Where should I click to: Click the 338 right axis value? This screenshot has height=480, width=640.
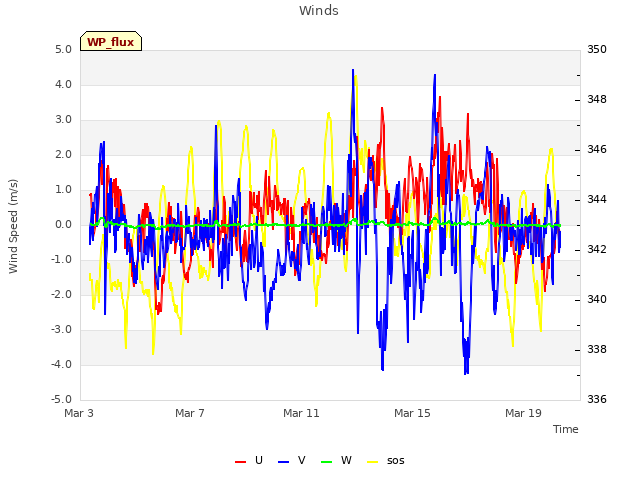click(597, 350)
